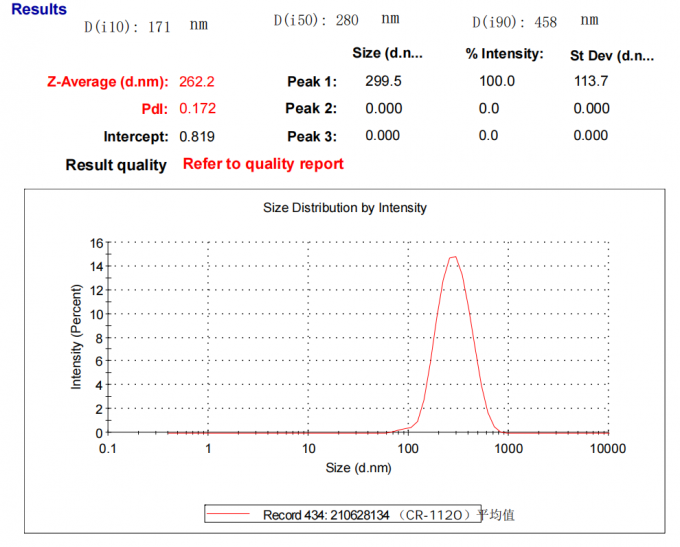
Task: Click the Results heading
Action: click(x=39, y=10)
